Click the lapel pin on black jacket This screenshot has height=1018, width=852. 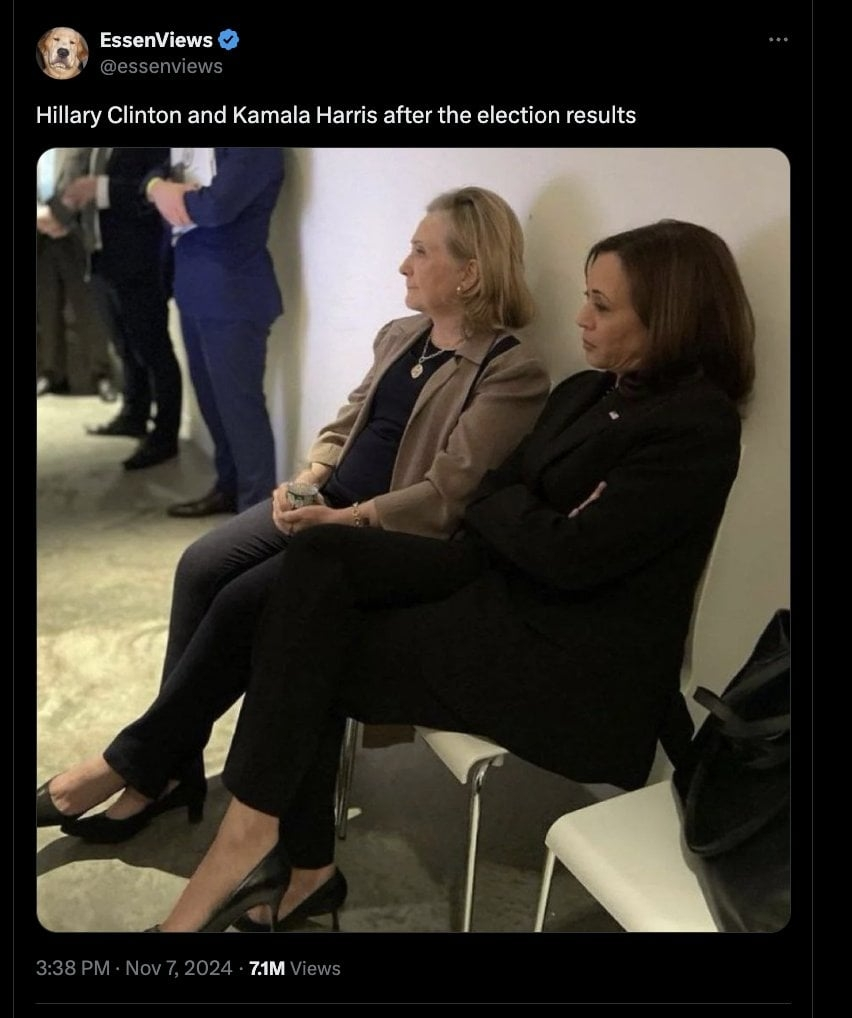[613, 413]
